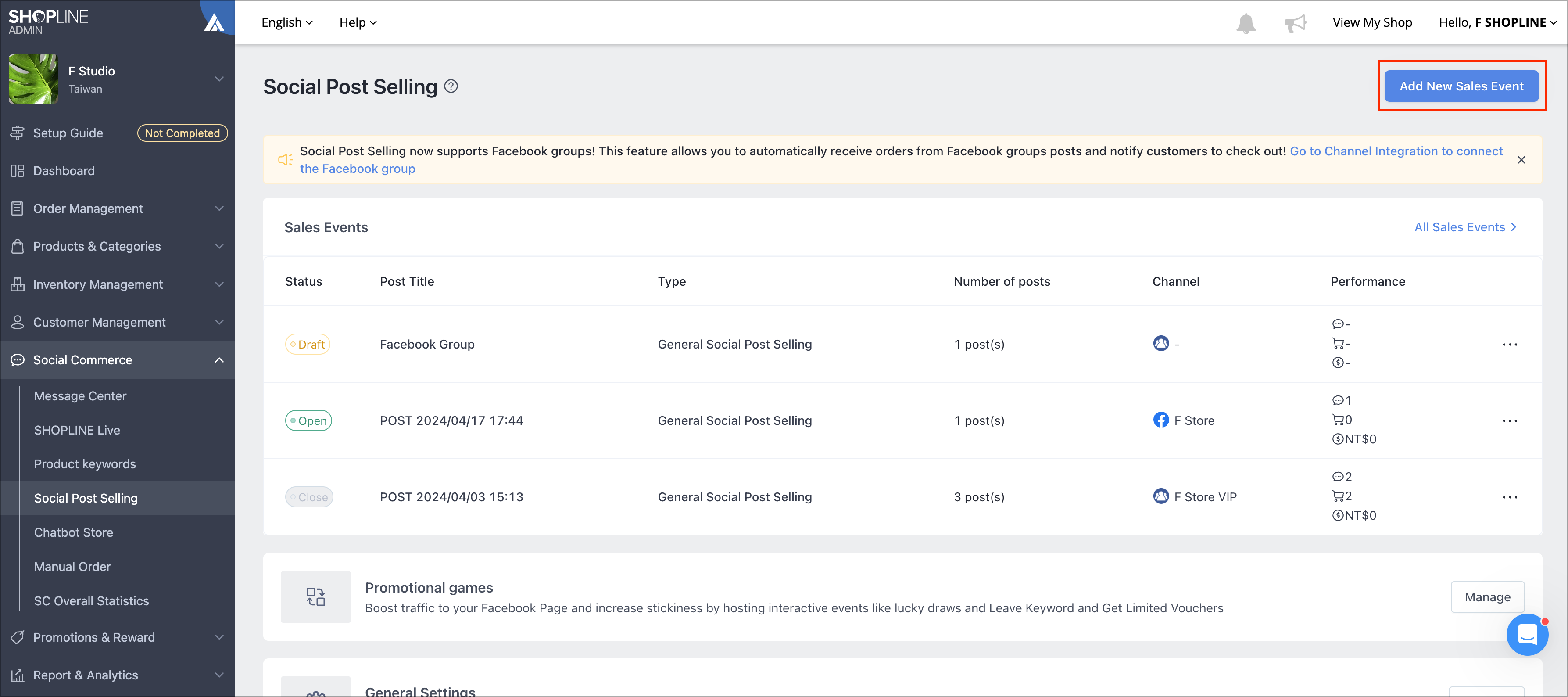Viewport: 1568px width, 697px height.
Task: Collapse the Social Commerce section chevron
Action: point(219,360)
